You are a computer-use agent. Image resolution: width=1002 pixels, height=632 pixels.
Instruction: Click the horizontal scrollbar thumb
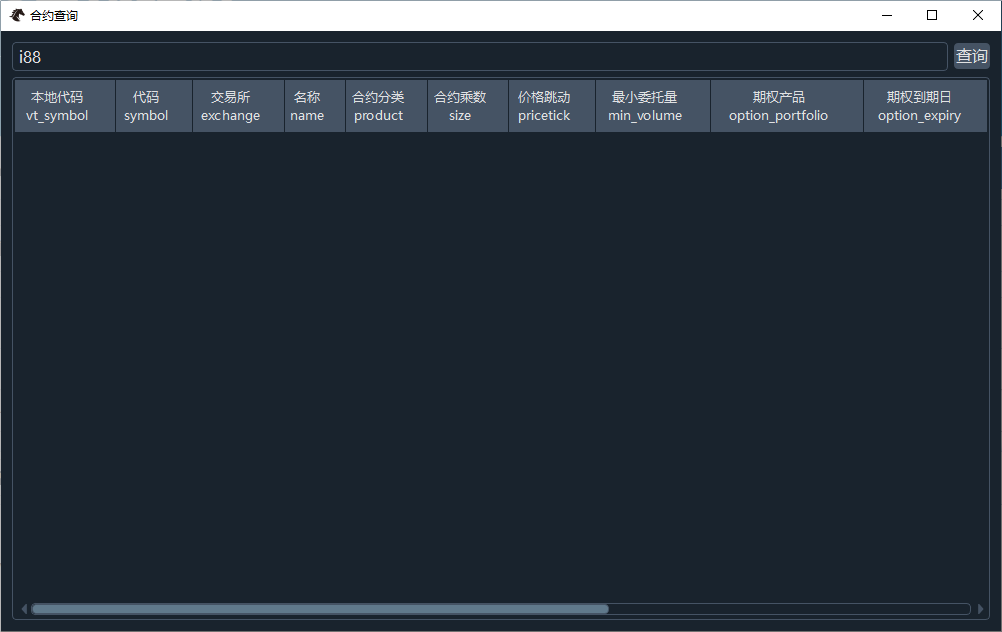(x=319, y=609)
